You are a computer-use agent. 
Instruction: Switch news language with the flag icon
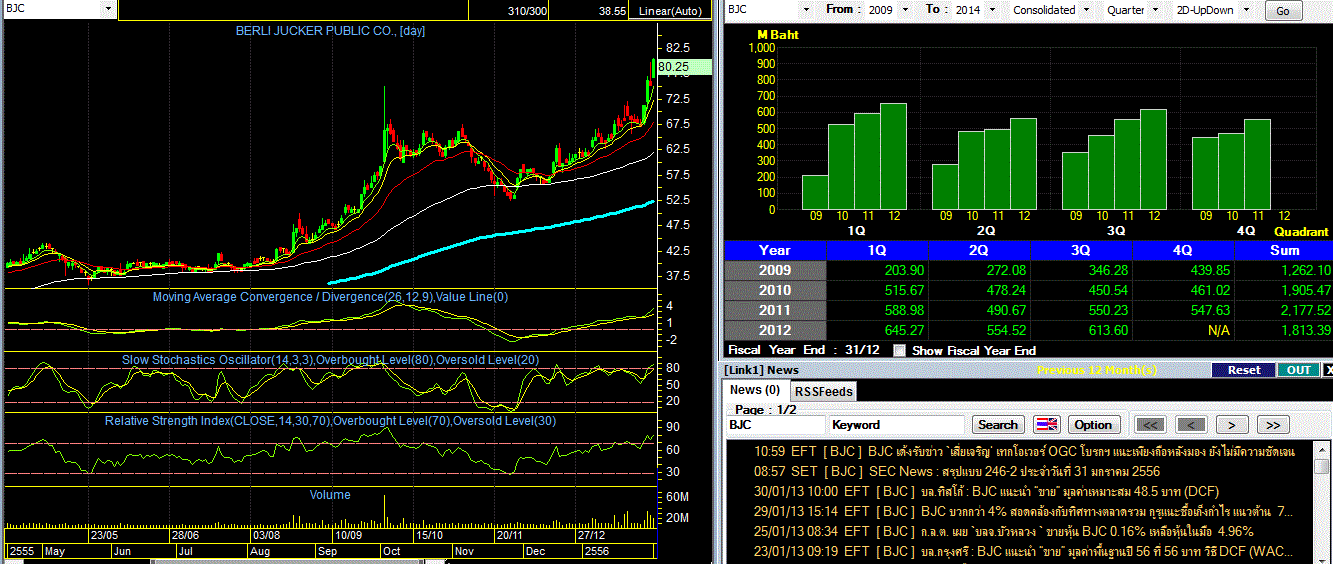pos(1046,425)
